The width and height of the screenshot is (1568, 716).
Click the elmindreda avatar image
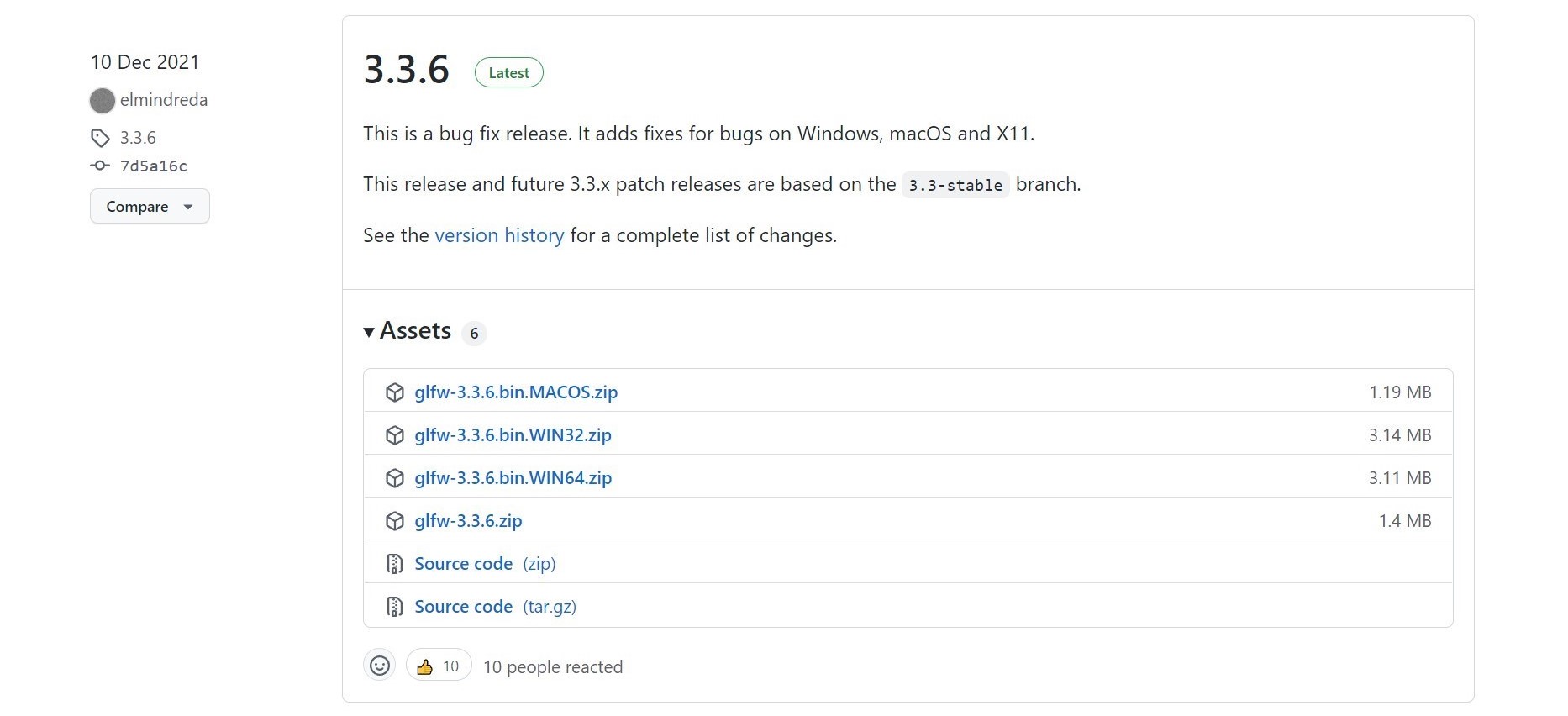[x=103, y=101]
